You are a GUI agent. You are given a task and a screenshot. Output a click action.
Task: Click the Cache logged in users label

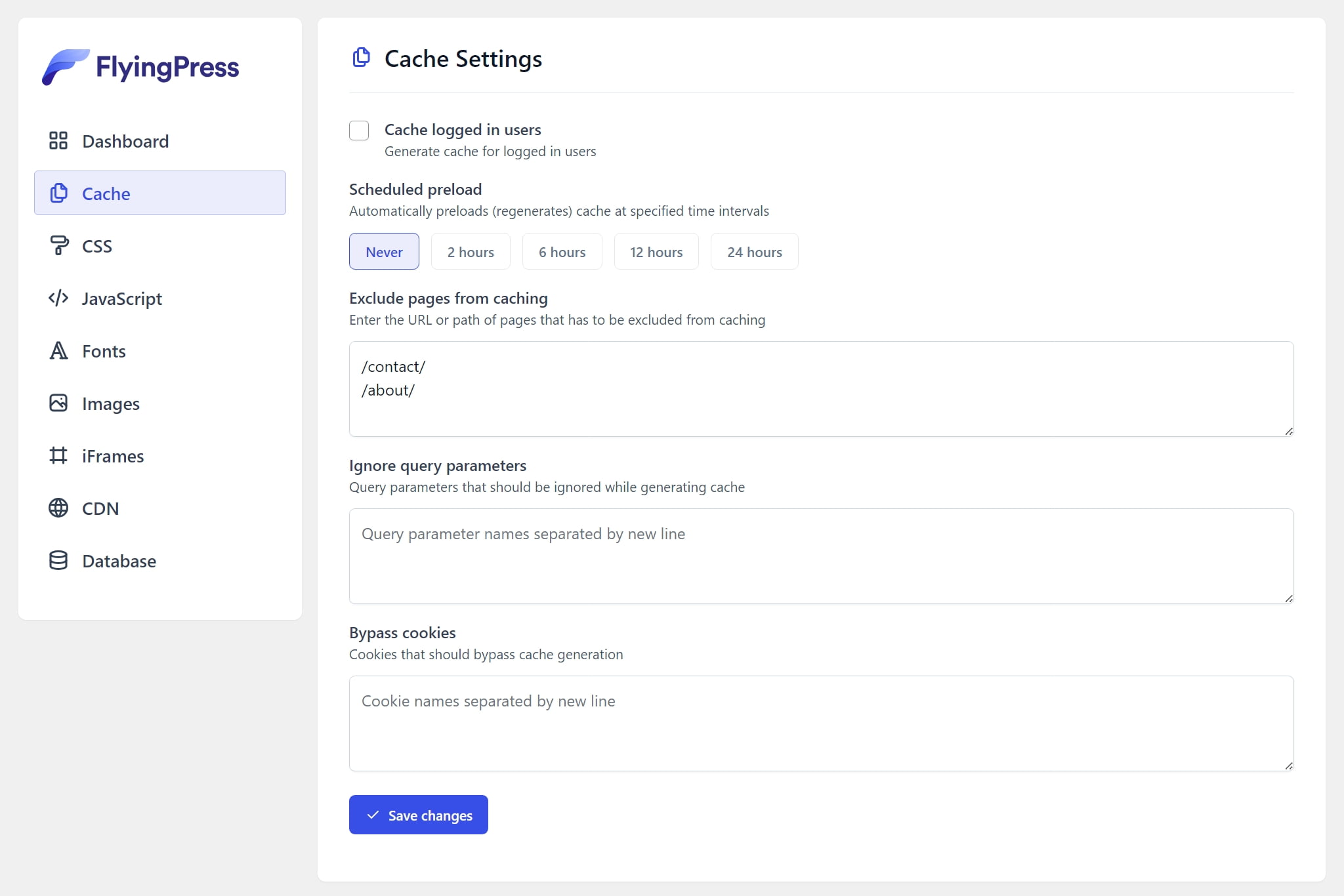tap(463, 130)
